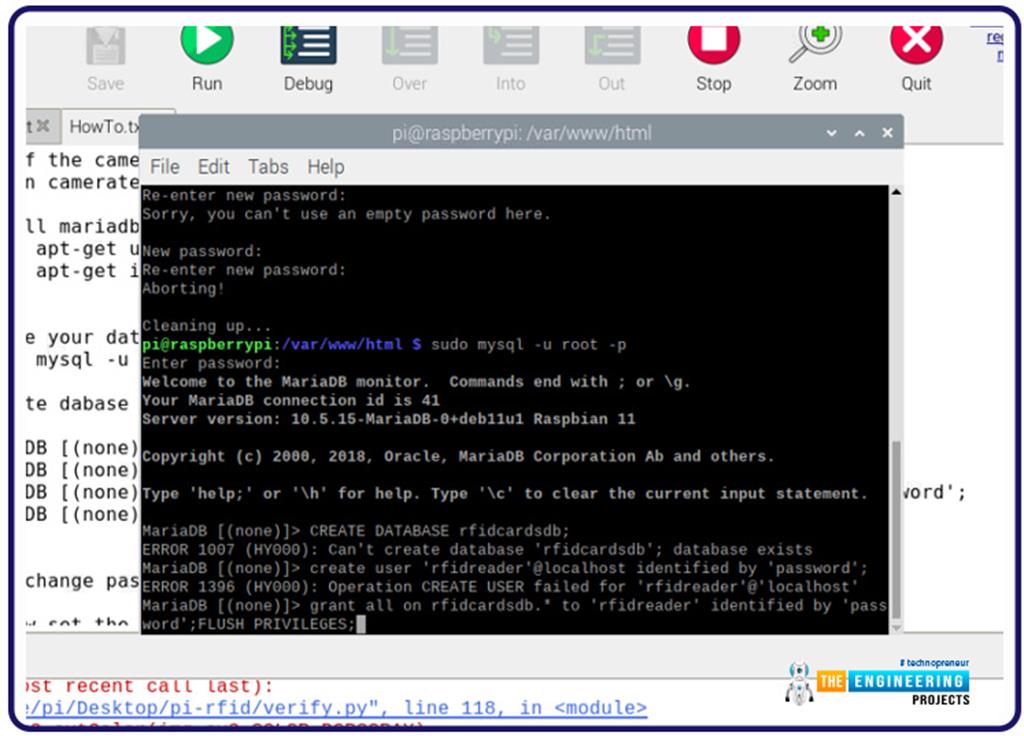The width and height of the screenshot is (1024, 736).
Task: Run the current script
Action: click(206, 43)
